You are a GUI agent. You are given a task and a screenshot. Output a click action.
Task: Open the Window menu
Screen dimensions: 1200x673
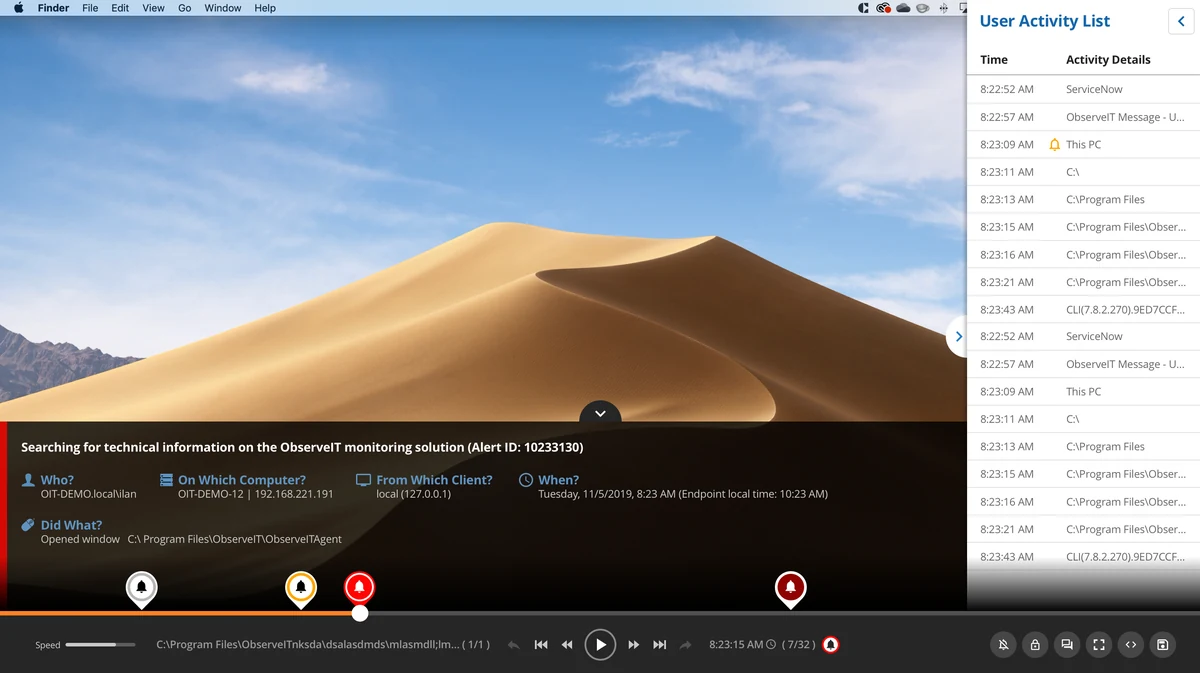click(x=223, y=8)
